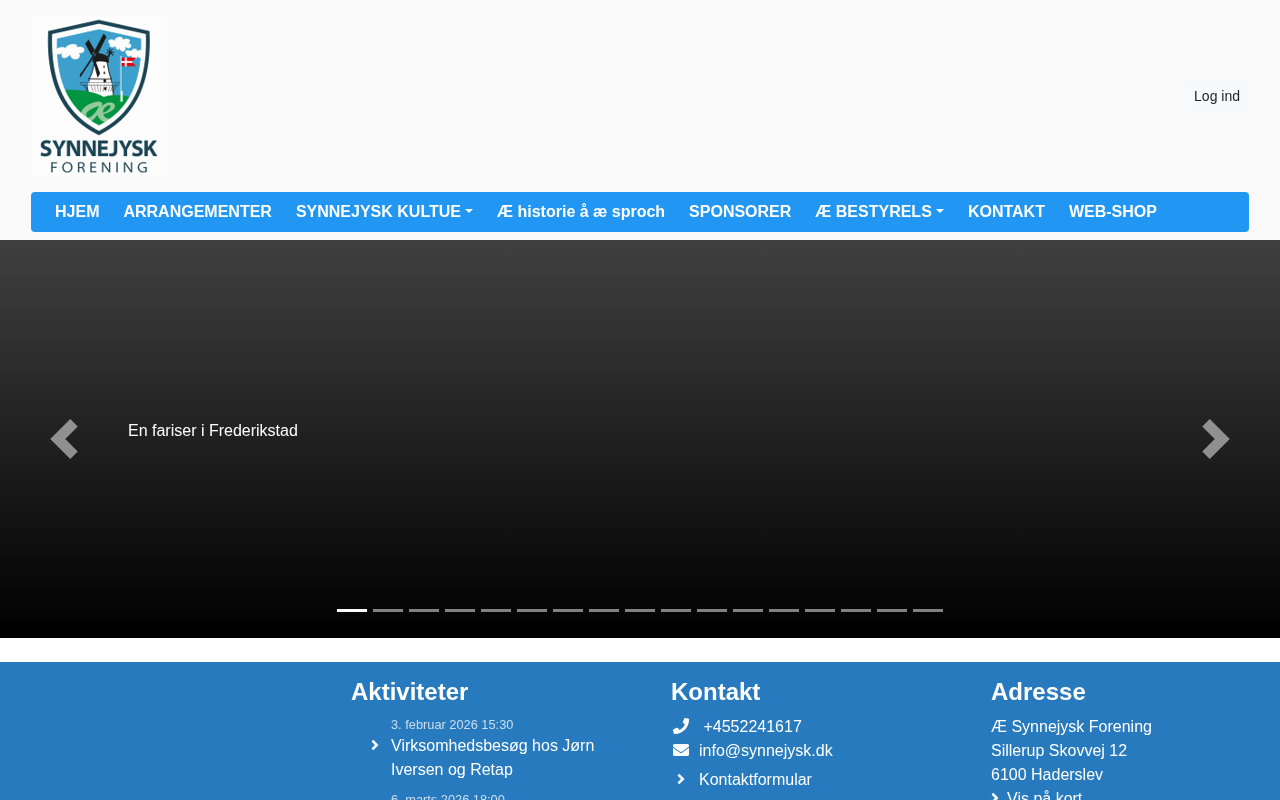The width and height of the screenshot is (1280, 800).
Task: Select the first carousel slide indicator
Action: pyautogui.click(x=352, y=610)
